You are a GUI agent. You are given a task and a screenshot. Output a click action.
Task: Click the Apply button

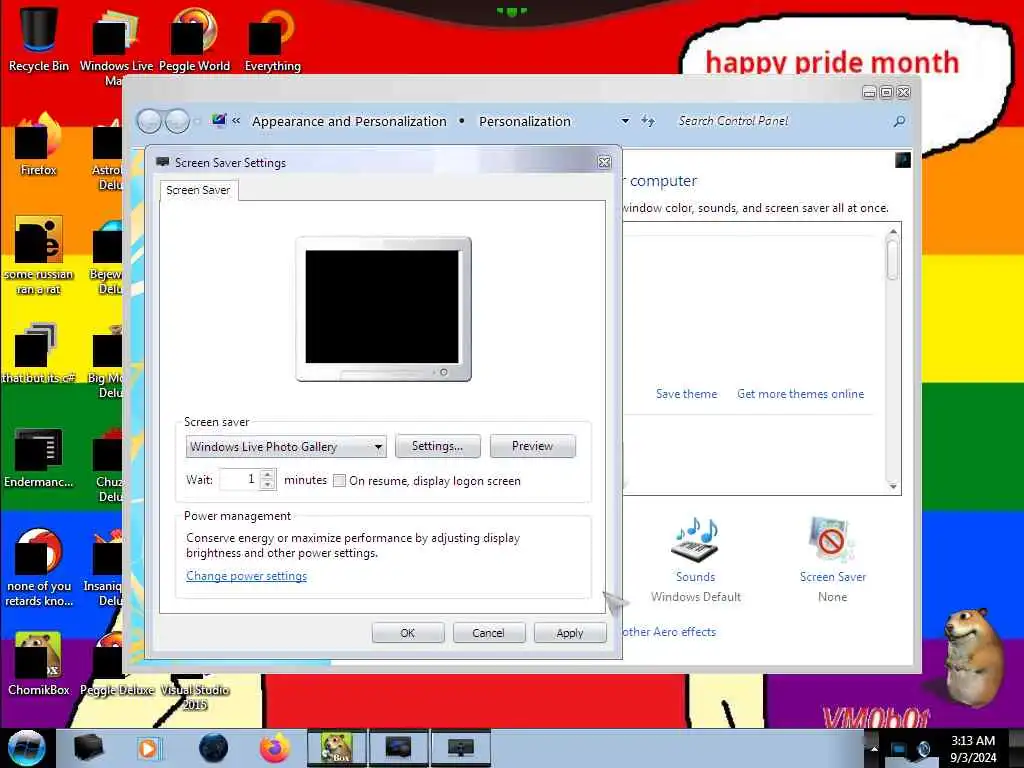pos(569,633)
